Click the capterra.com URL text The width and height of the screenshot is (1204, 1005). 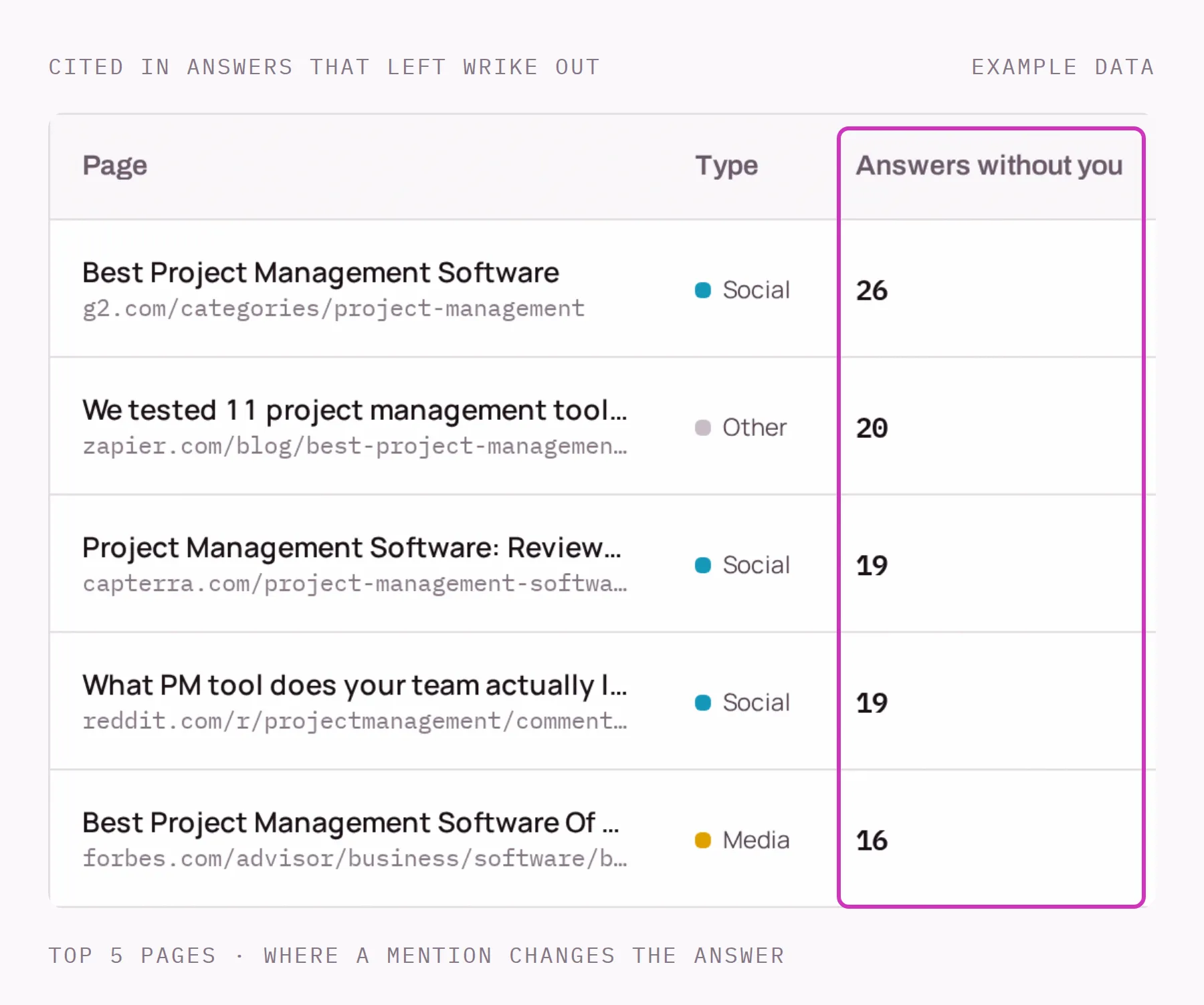click(x=355, y=583)
